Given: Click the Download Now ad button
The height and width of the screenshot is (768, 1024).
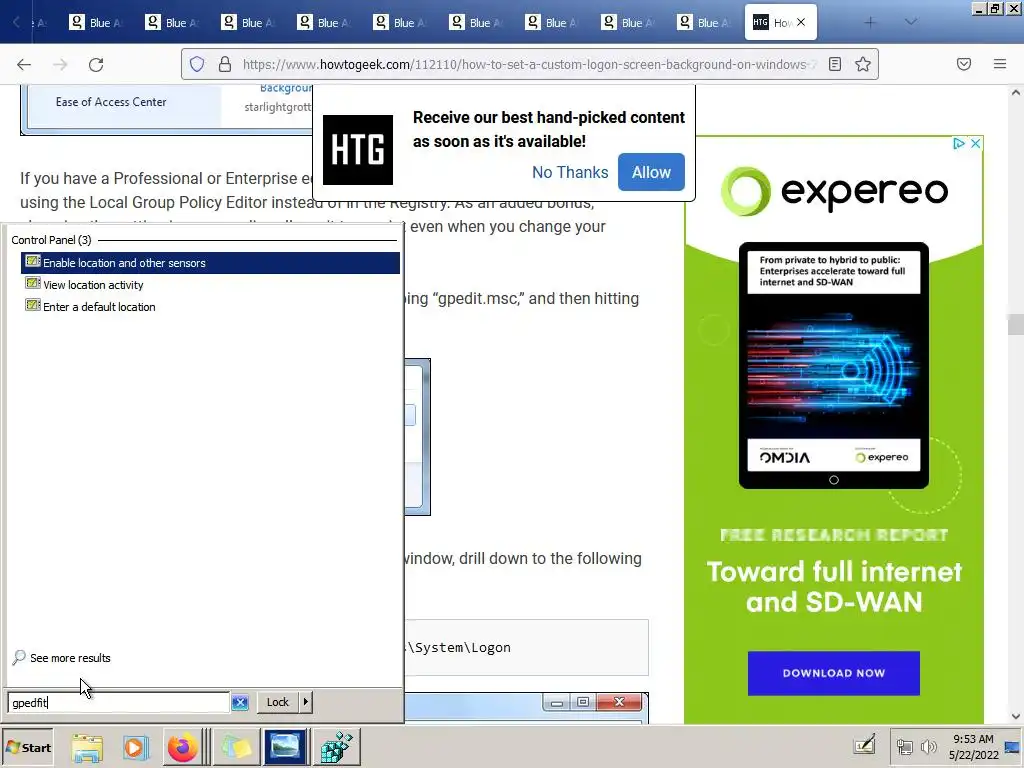Looking at the screenshot, I should (x=833, y=673).
